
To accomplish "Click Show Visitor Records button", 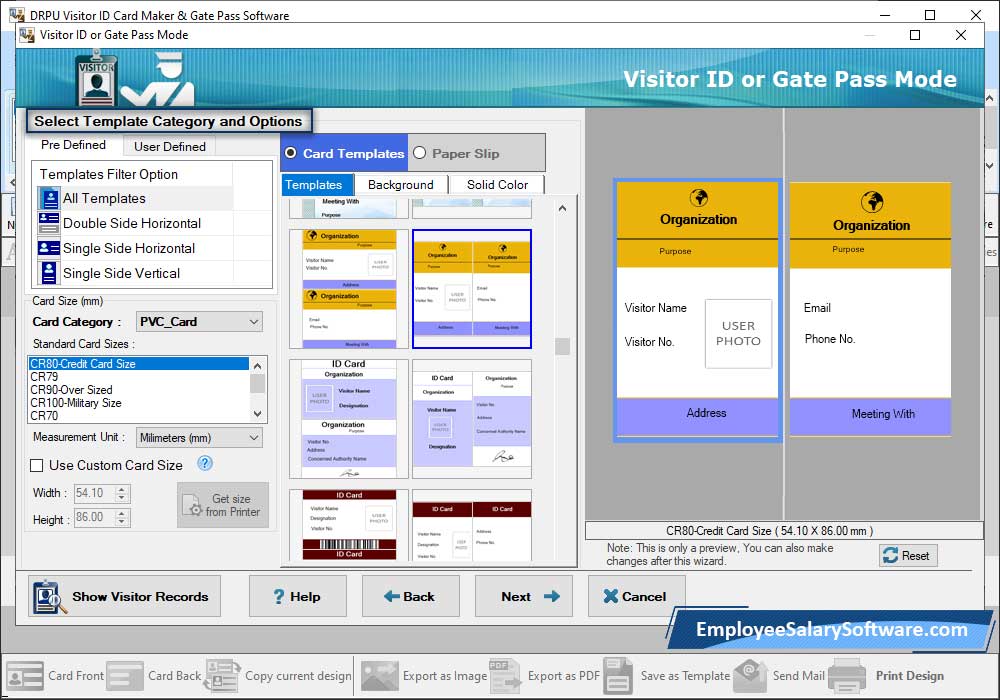I will click(x=124, y=596).
